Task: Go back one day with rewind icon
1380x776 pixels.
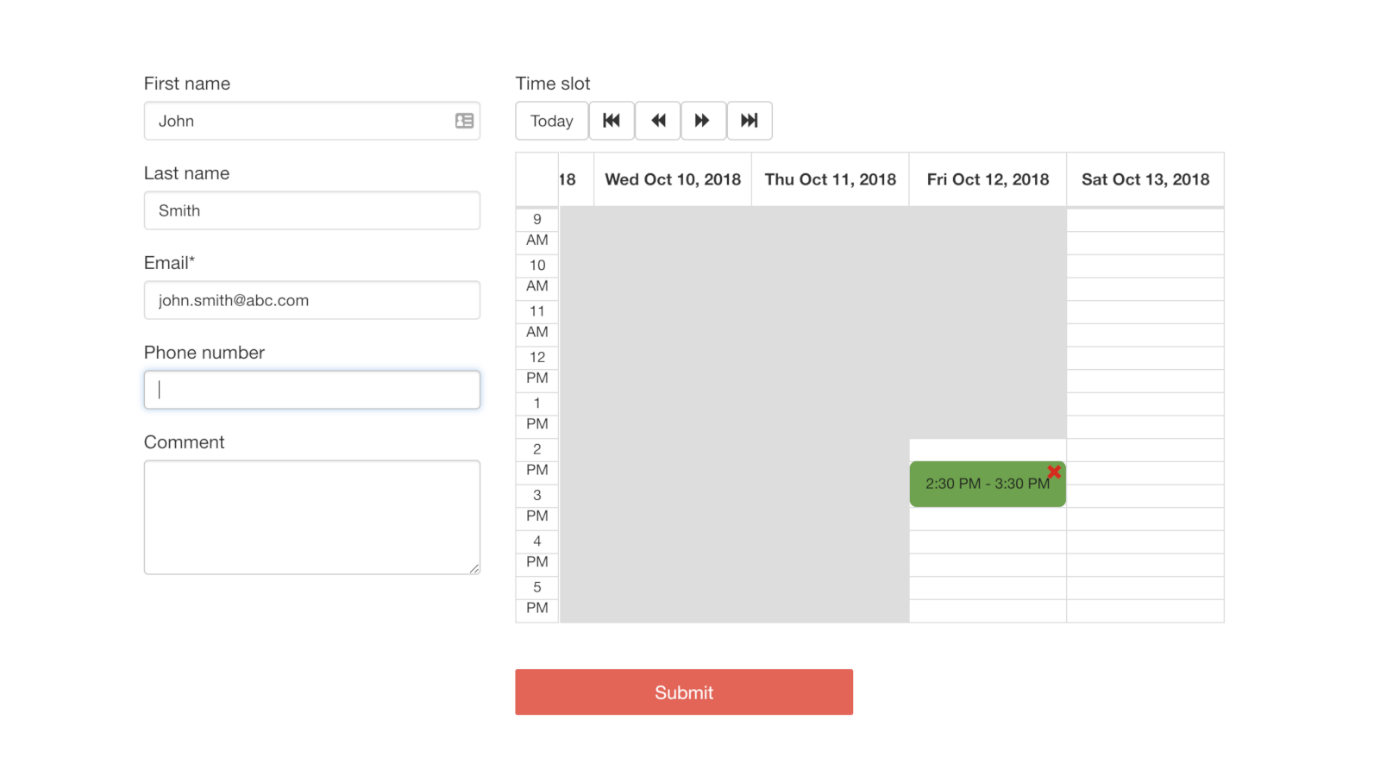Action: [658, 121]
